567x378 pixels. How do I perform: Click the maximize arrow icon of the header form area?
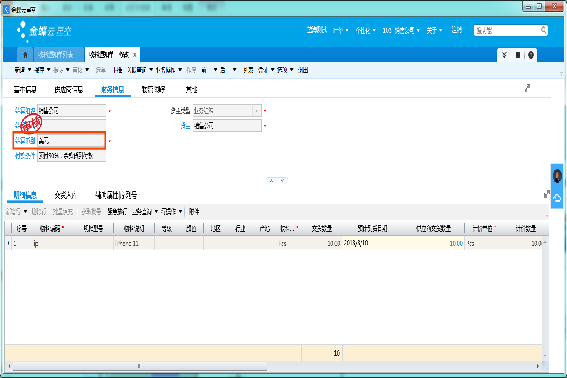528,88
